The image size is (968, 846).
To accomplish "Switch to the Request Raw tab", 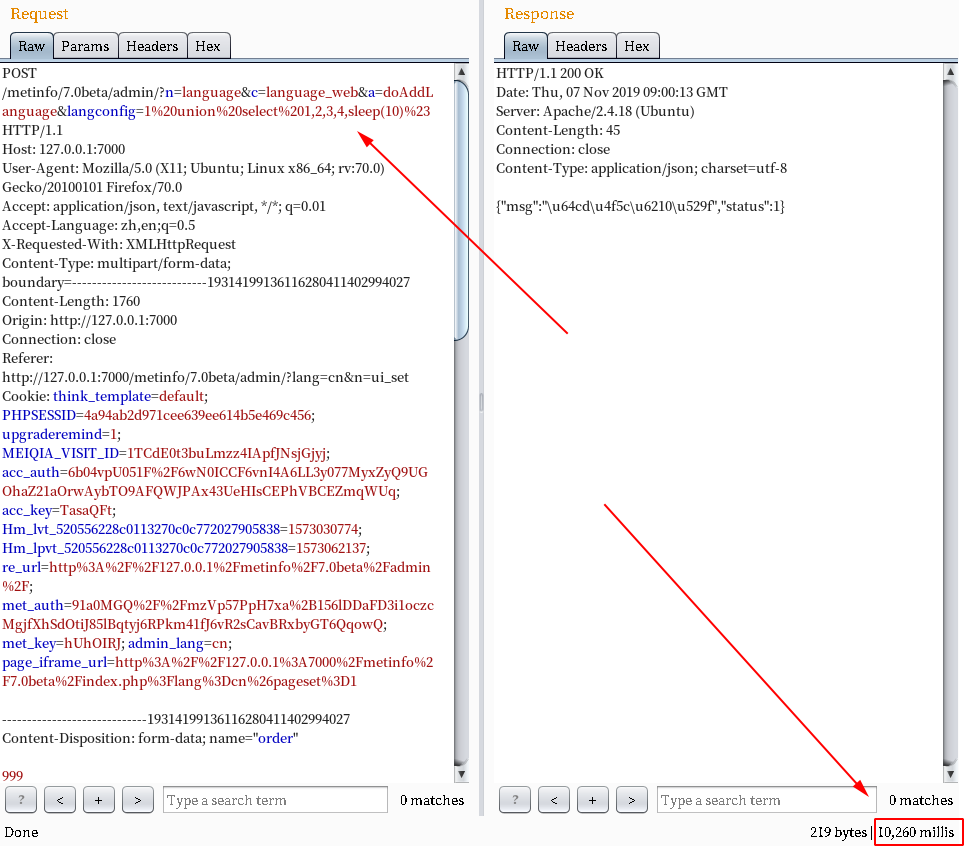I will [31, 46].
